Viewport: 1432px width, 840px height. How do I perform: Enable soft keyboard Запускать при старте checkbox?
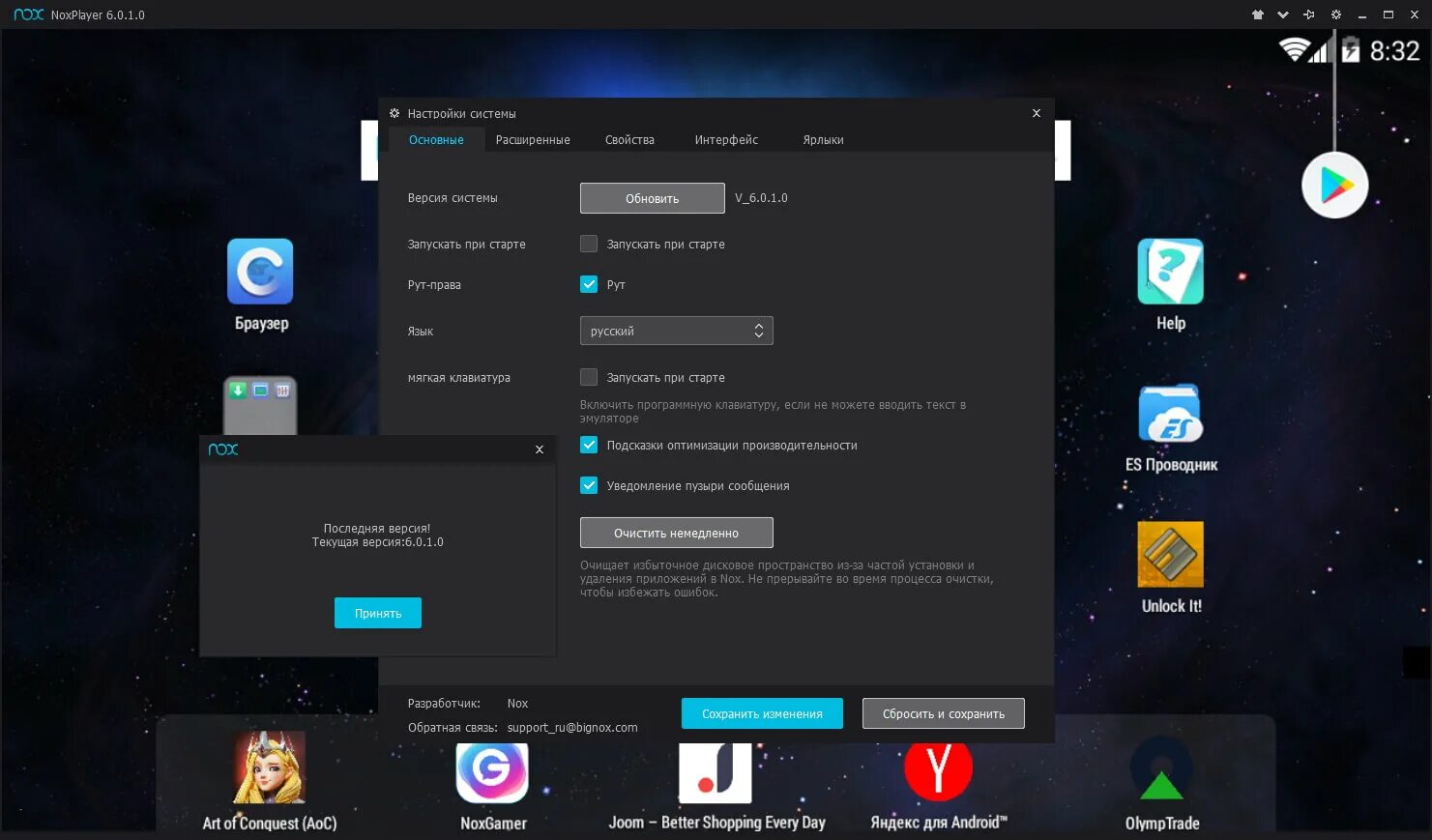tap(589, 377)
